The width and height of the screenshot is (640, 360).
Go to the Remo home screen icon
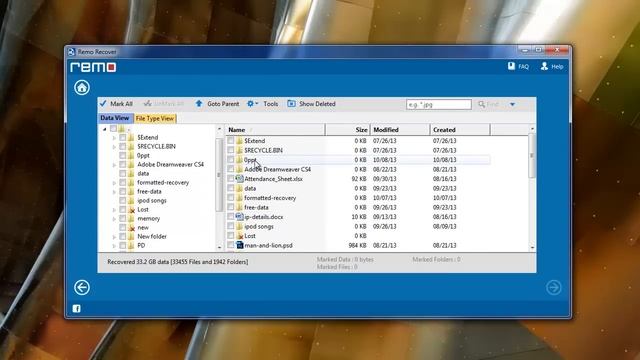(82, 87)
